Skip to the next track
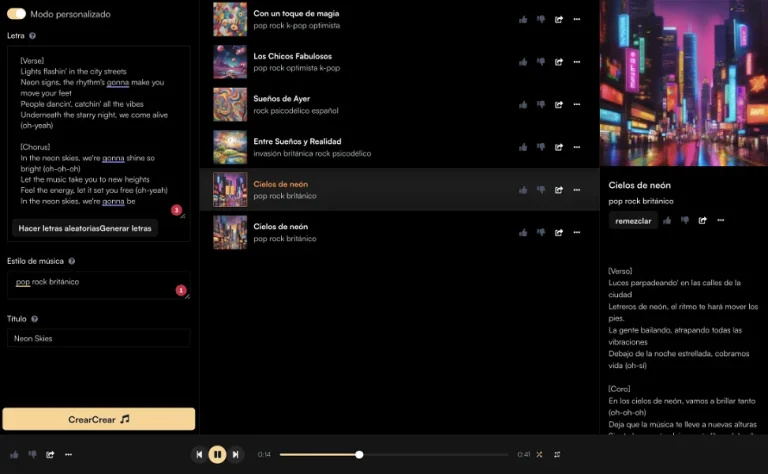 236,454
